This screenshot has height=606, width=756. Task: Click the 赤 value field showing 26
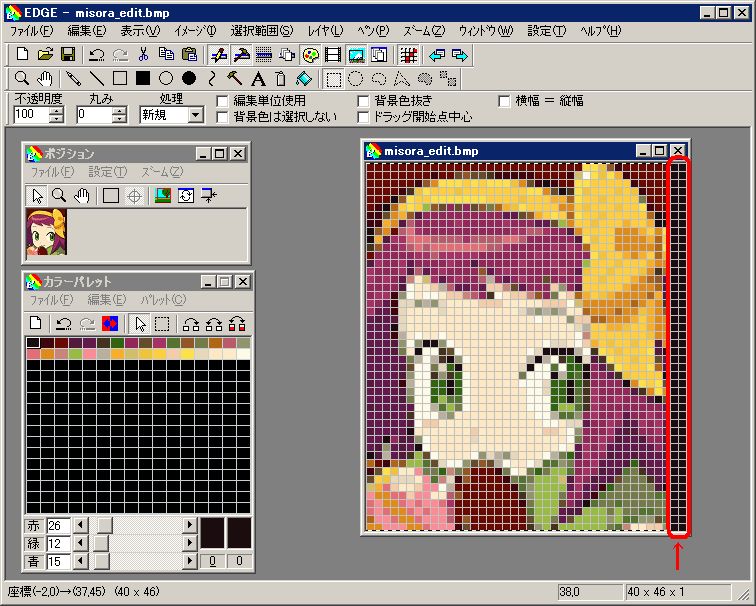tap(58, 525)
